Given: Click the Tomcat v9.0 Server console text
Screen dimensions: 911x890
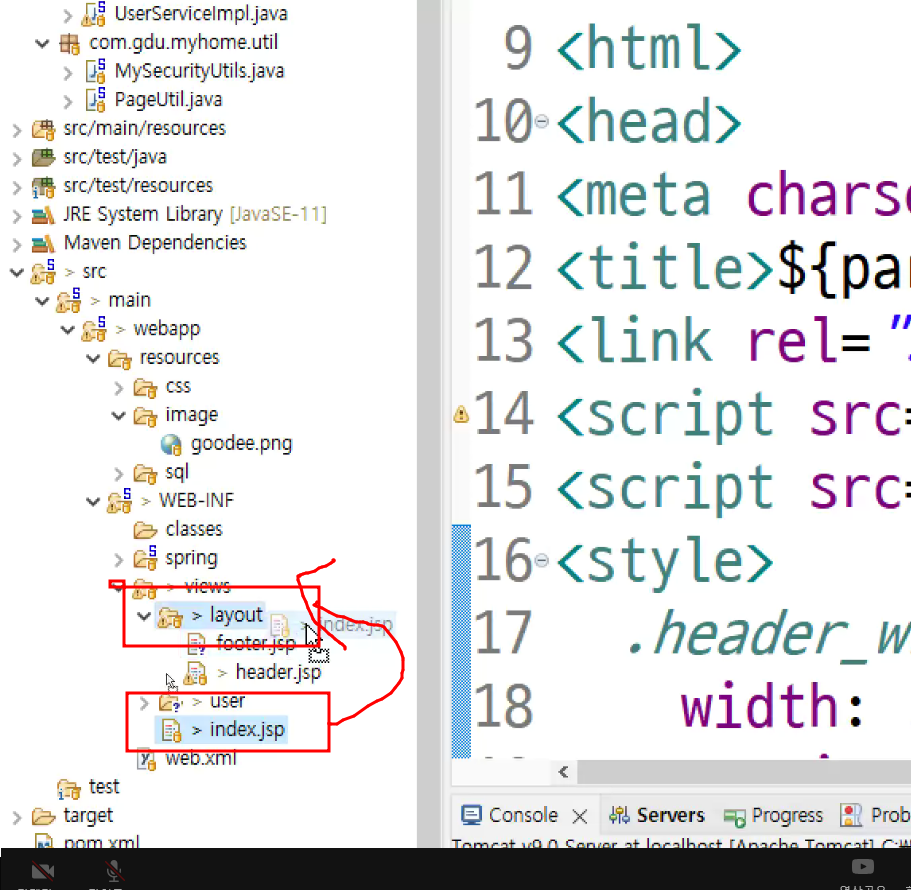Looking at the screenshot, I should click(x=680, y=843).
